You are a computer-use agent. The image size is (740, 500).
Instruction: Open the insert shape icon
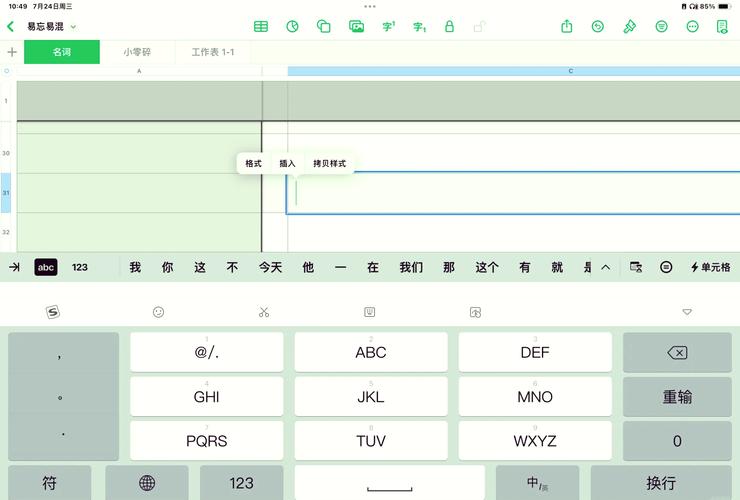[323, 27]
